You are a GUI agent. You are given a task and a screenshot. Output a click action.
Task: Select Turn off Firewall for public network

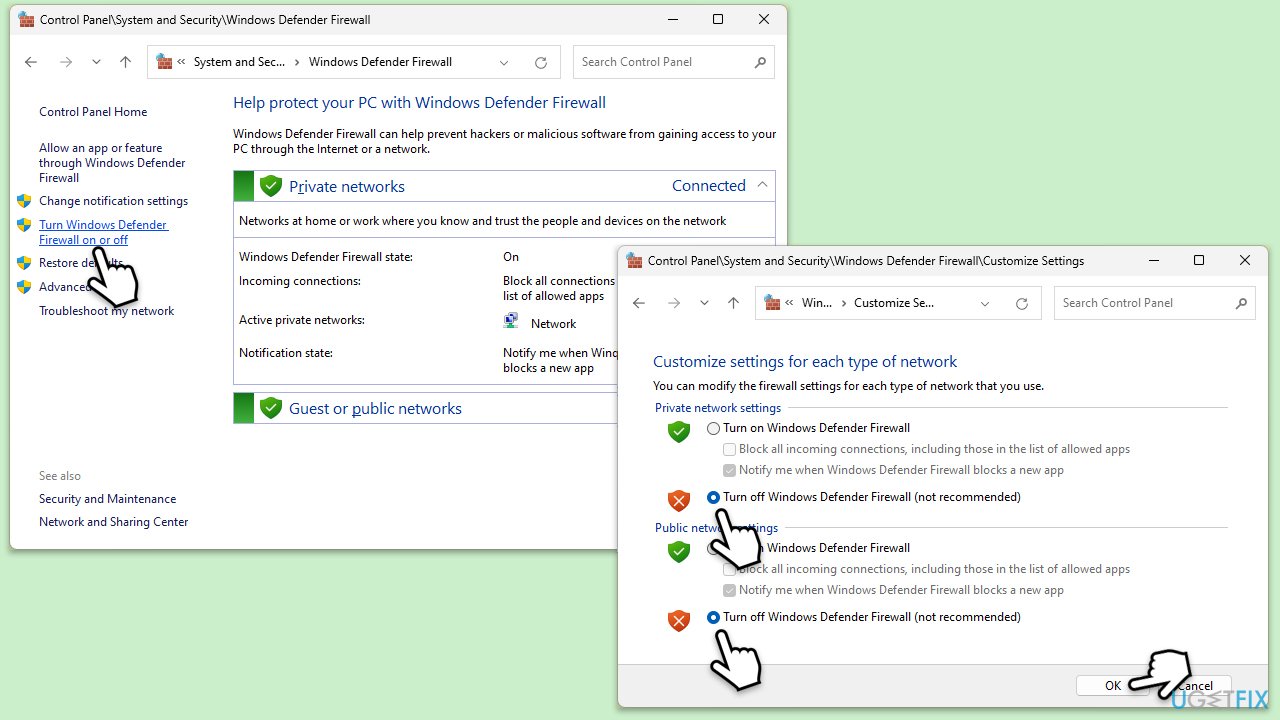[x=713, y=617]
